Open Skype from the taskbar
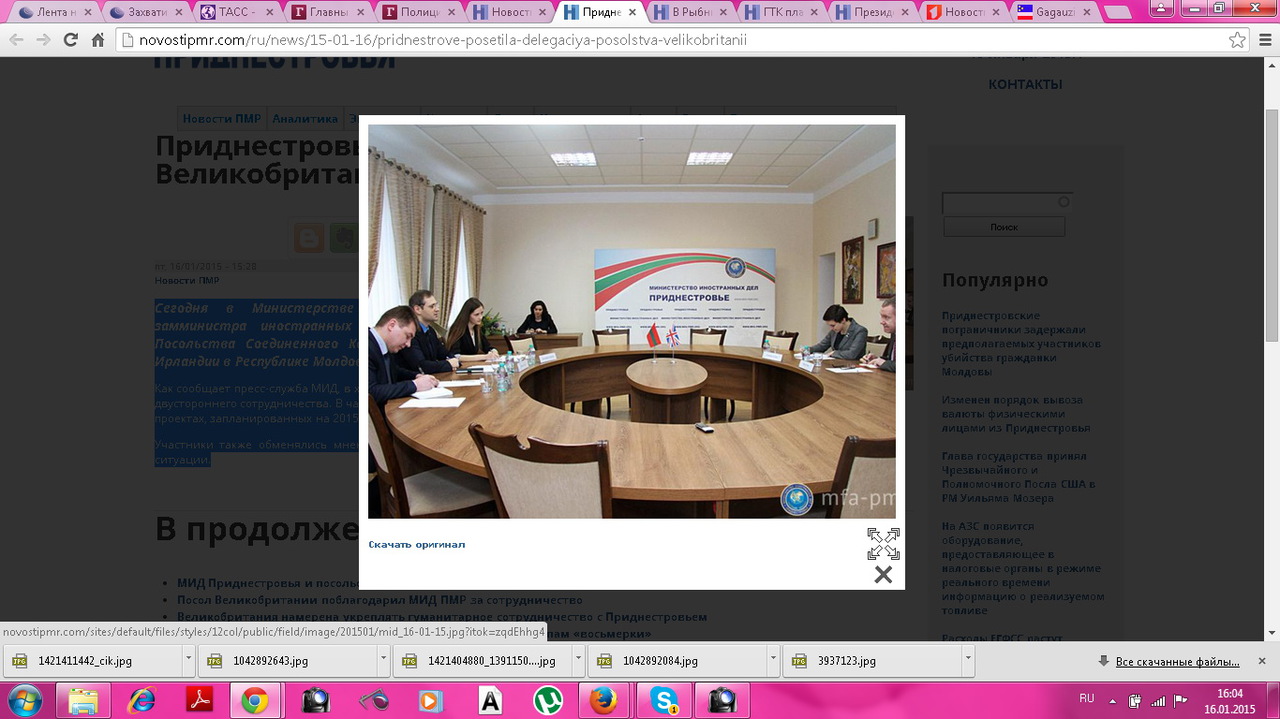The image size is (1280, 719). point(664,700)
